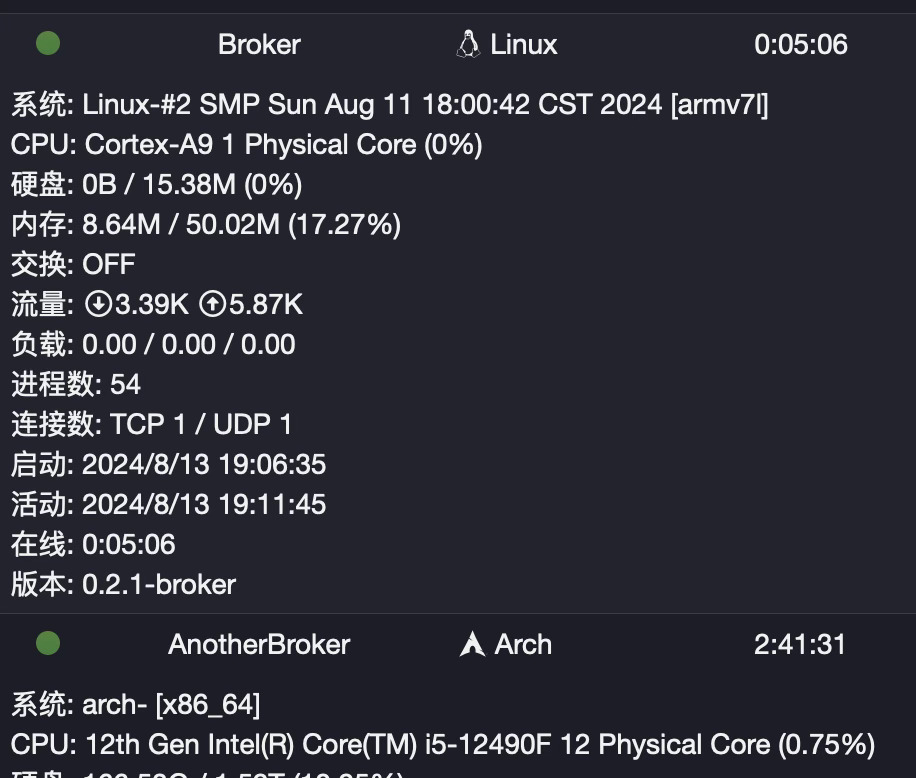The image size is (916, 778).
Task: Click the version 0.2.1-broker line
Action: pyautogui.click(x=123, y=584)
